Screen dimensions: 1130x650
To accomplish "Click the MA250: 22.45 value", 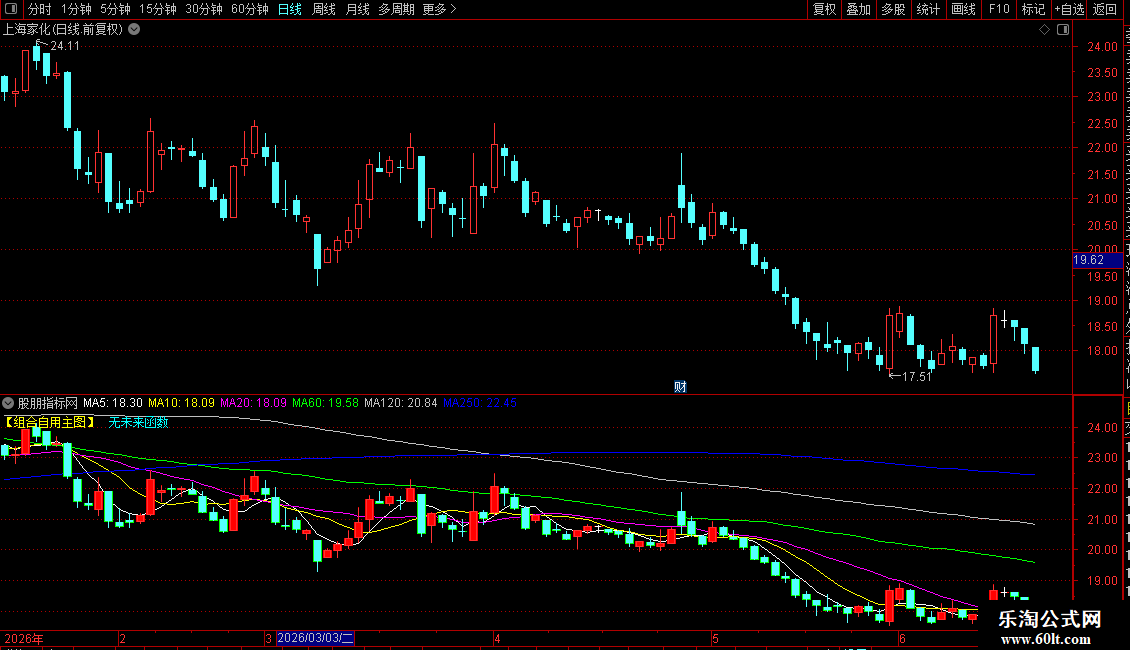I will click(480, 403).
